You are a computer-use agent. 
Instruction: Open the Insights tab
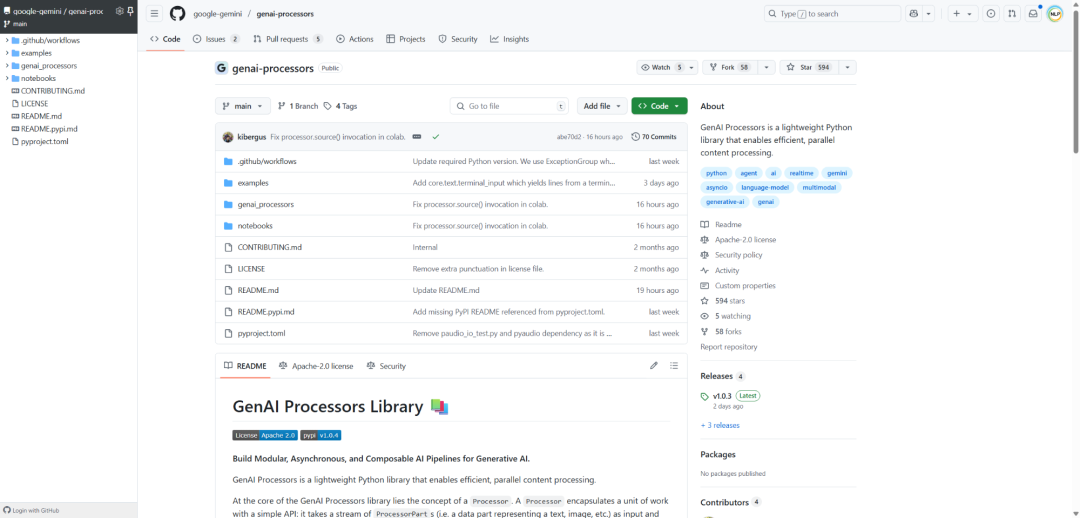tap(510, 39)
